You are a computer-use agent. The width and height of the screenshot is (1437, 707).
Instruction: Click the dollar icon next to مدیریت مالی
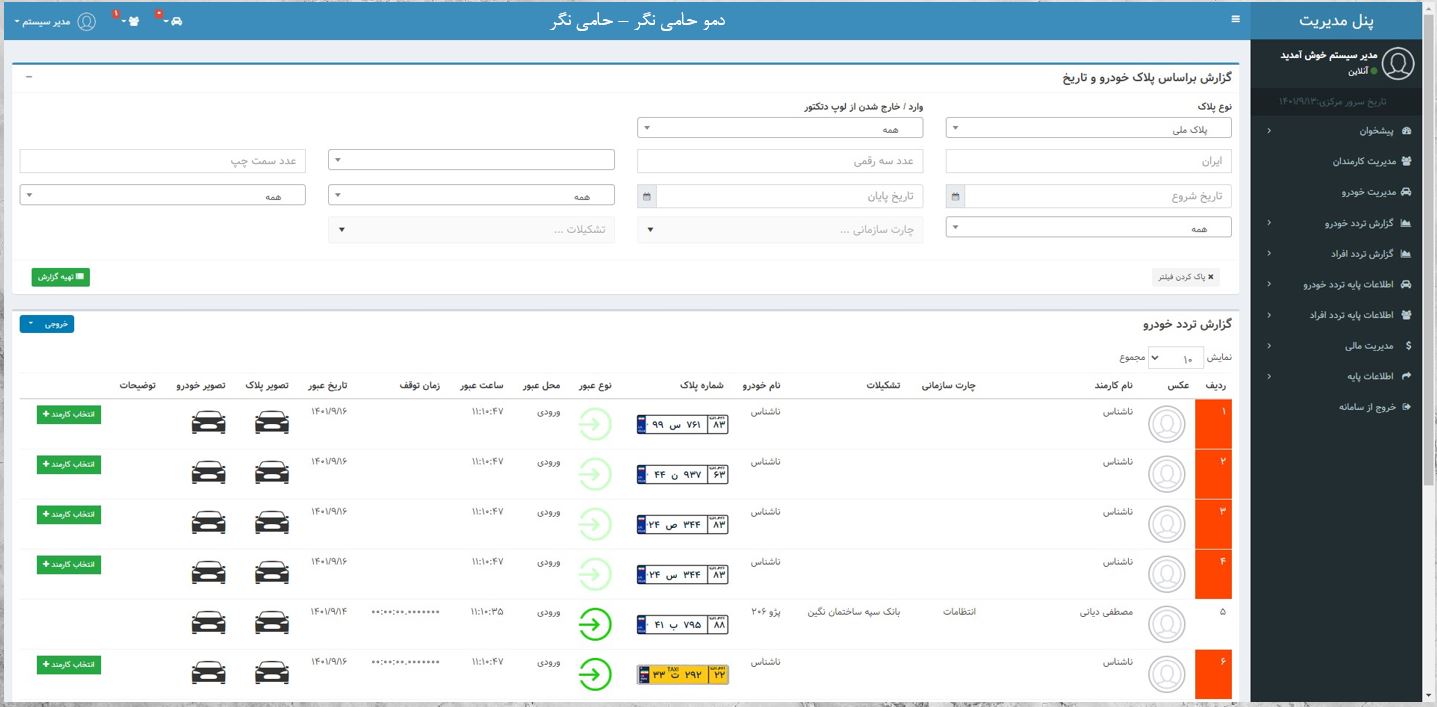point(1408,346)
